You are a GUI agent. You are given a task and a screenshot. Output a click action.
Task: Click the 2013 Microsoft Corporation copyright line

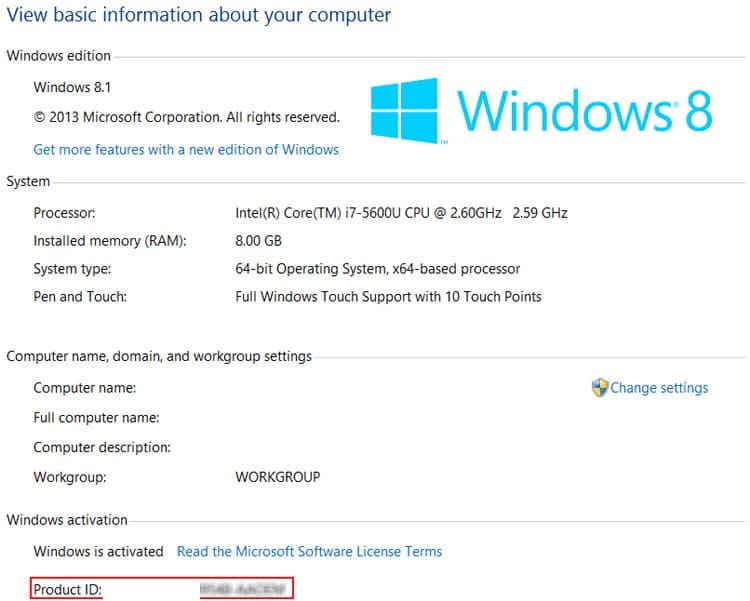pos(187,117)
